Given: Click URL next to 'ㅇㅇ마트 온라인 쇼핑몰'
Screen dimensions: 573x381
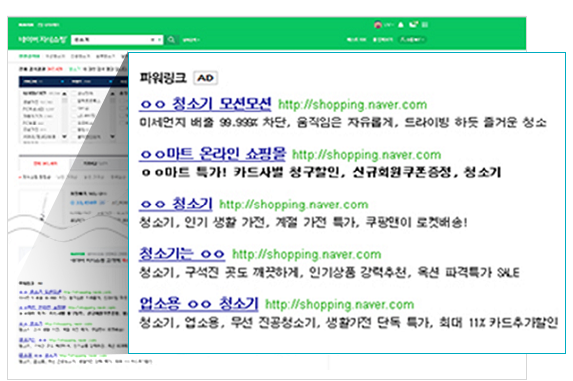Looking at the screenshot, I should [x=367, y=155].
